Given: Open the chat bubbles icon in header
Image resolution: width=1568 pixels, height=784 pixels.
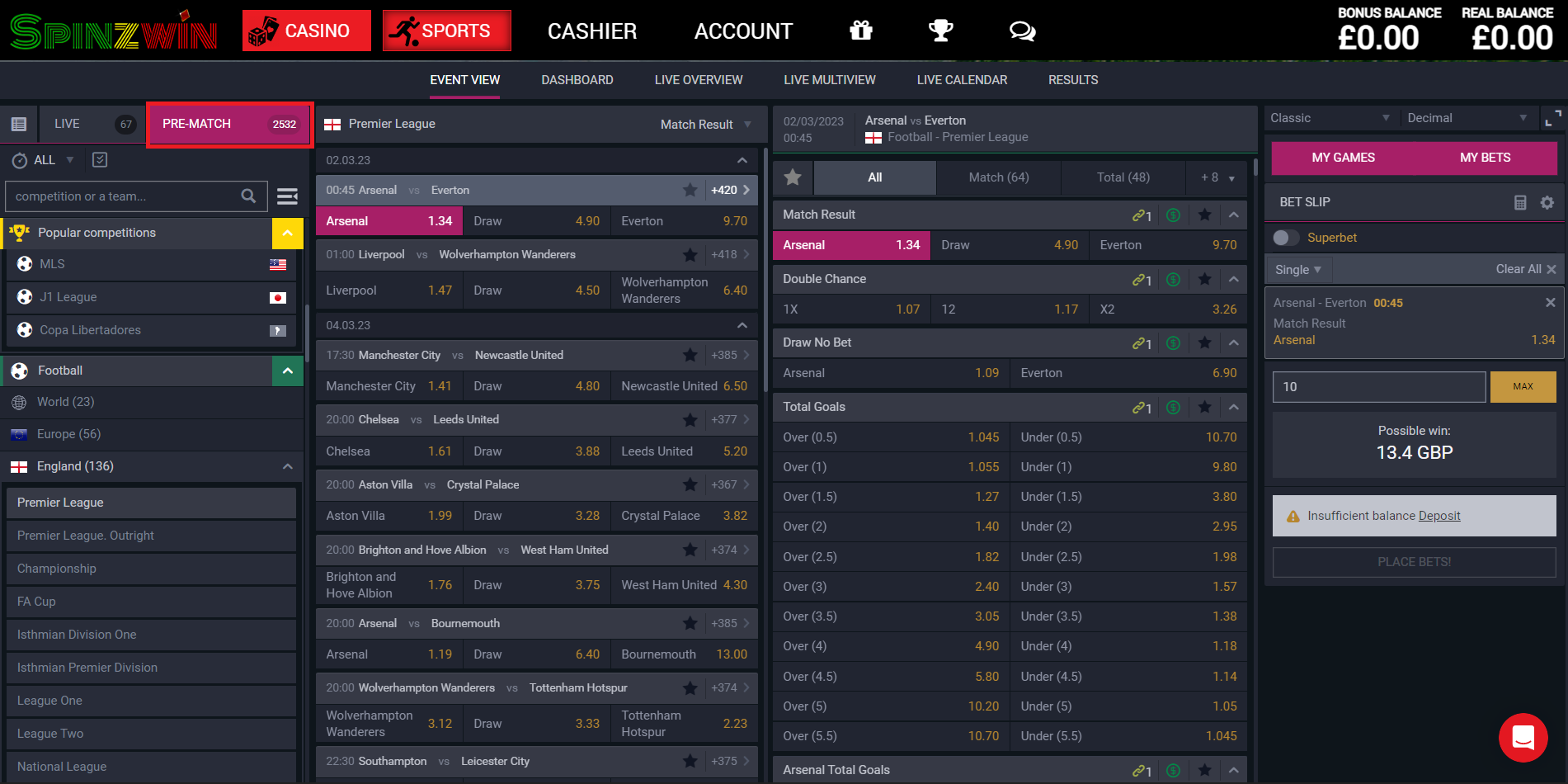Looking at the screenshot, I should point(1022,31).
